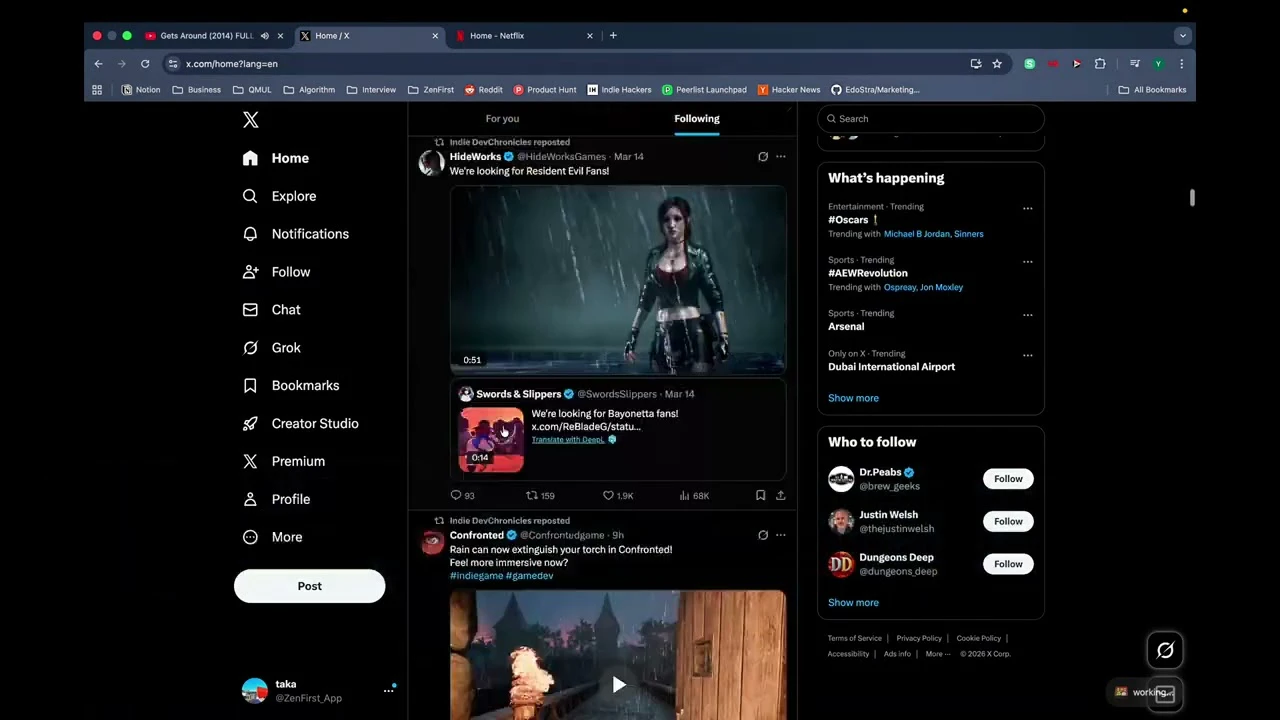Image resolution: width=1280 pixels, height=720 pixels.
Task: Show more under Who to follow
Action: tap(853, 603)
